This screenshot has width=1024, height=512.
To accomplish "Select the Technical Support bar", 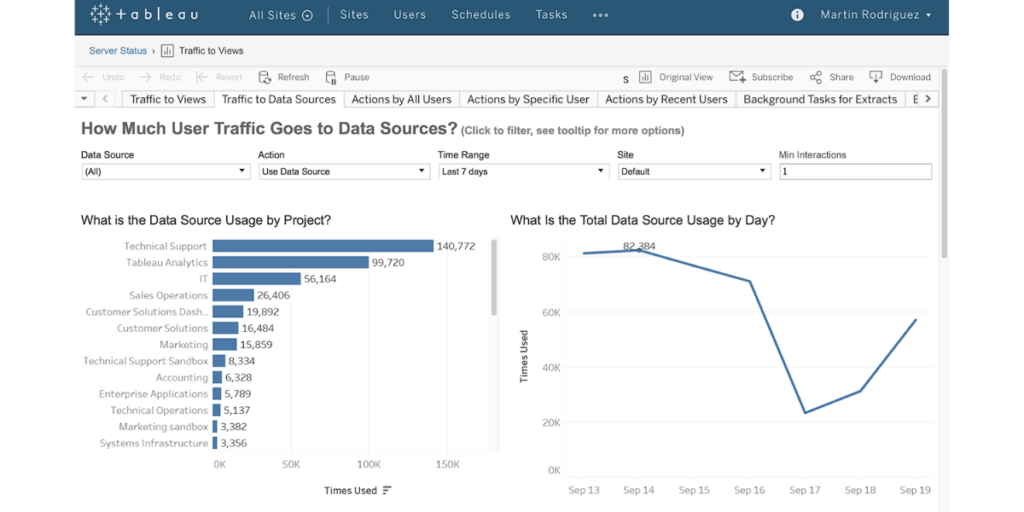I will 322,246.
